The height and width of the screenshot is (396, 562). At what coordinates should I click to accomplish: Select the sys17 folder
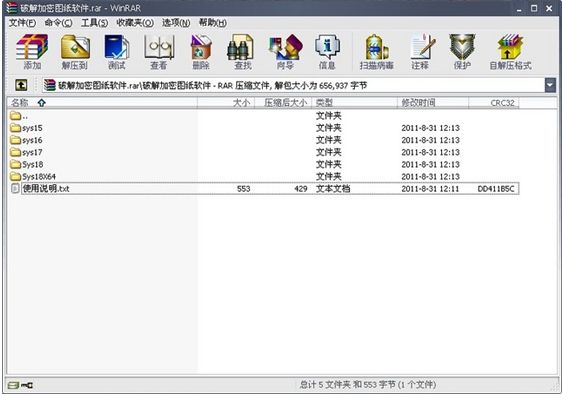pyautogui.click(x=27, y=152)
